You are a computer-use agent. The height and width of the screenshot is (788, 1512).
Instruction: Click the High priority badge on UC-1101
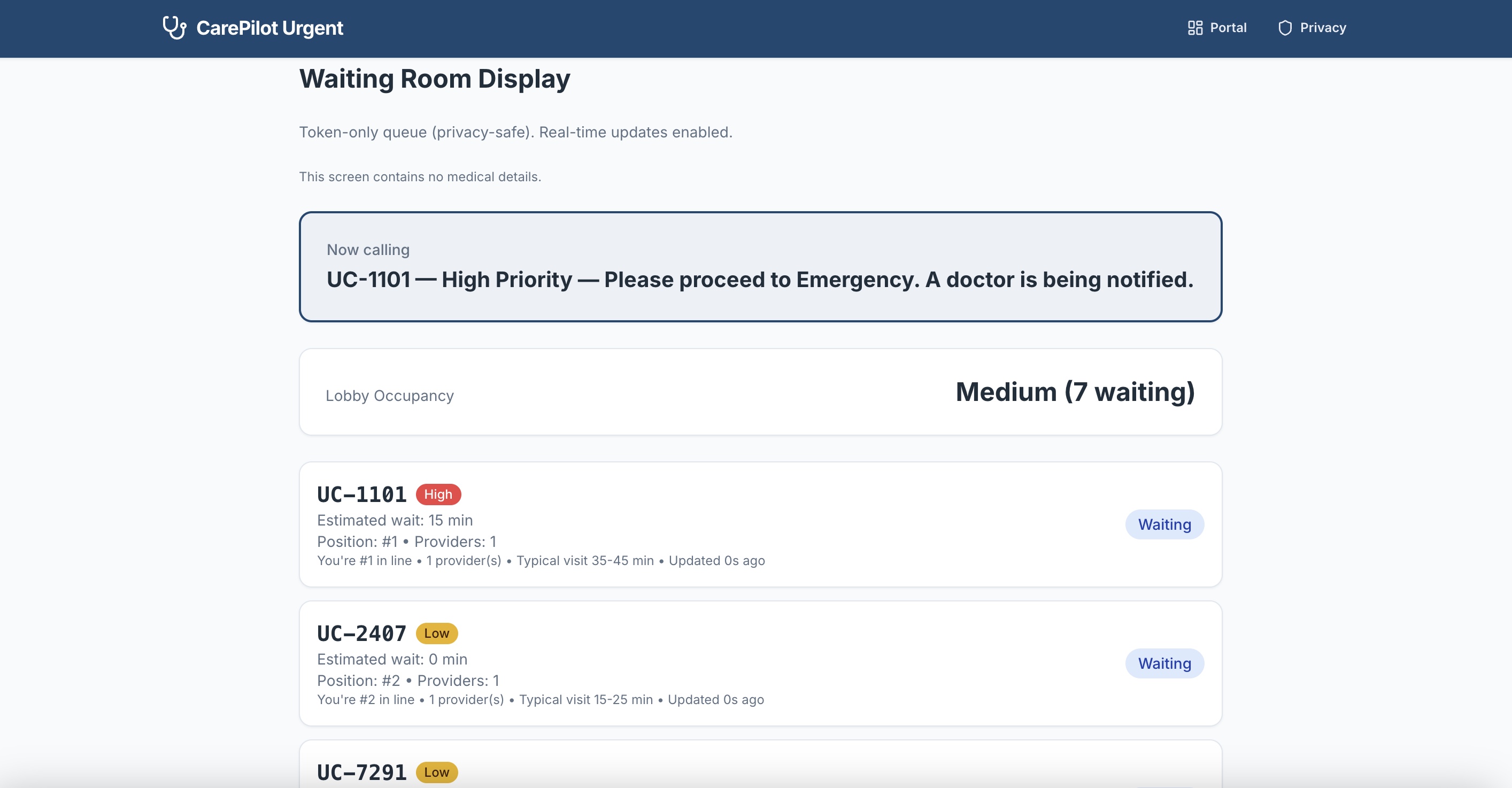pos(438,494)
